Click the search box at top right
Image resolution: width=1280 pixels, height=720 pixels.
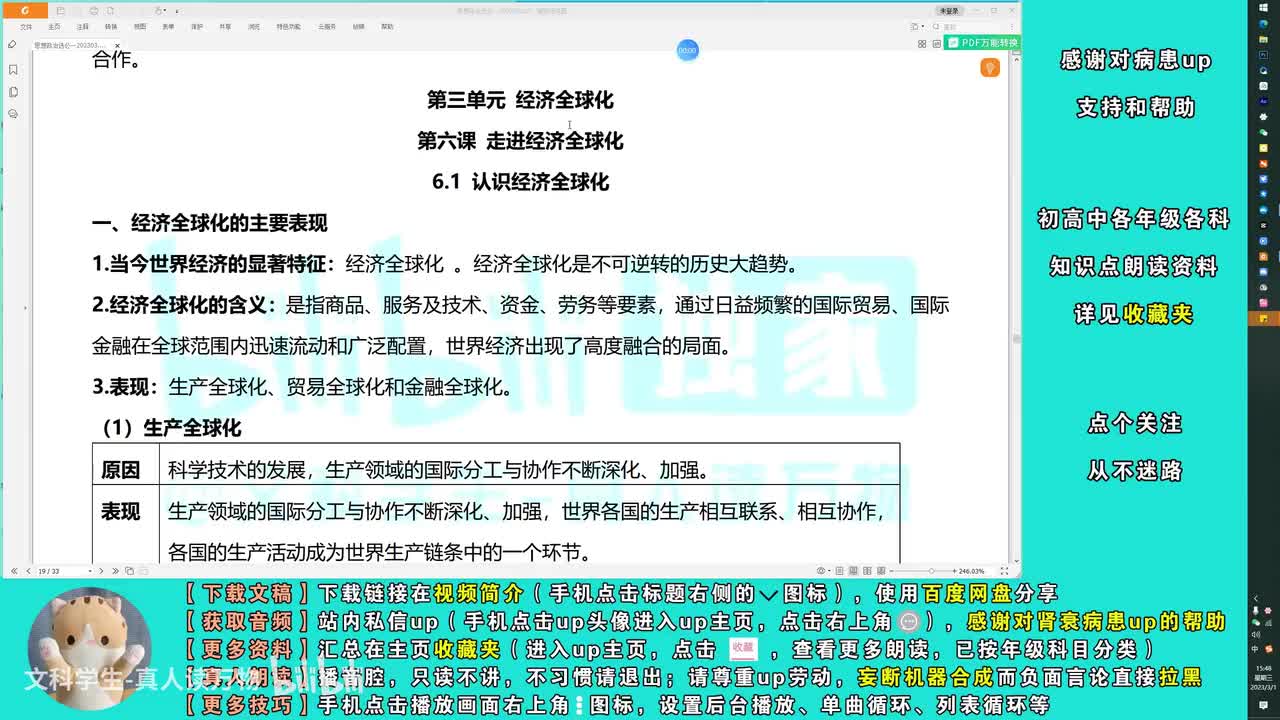click(x=966, y=27)
